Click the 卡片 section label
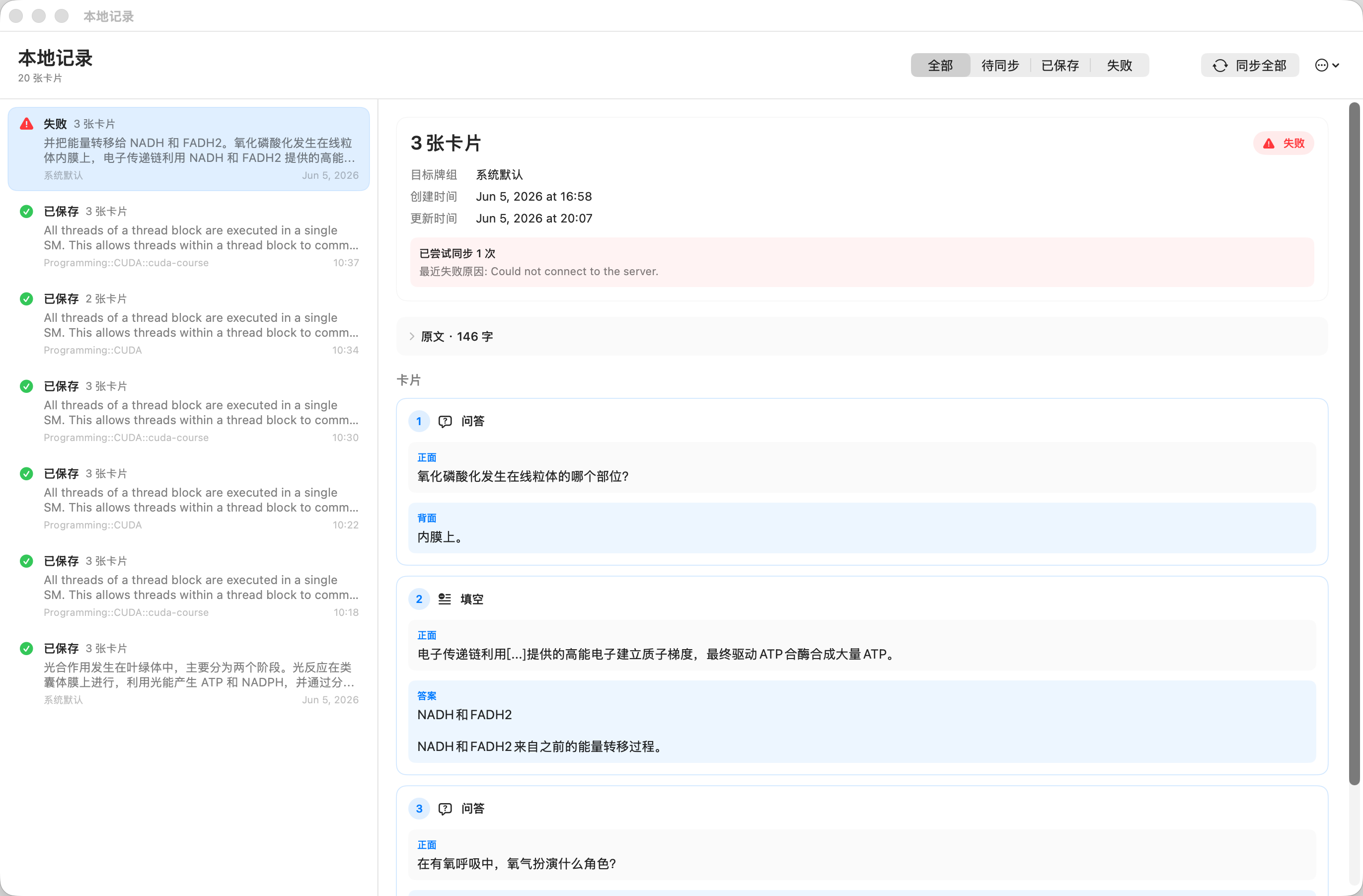 (x=408, y=380)
